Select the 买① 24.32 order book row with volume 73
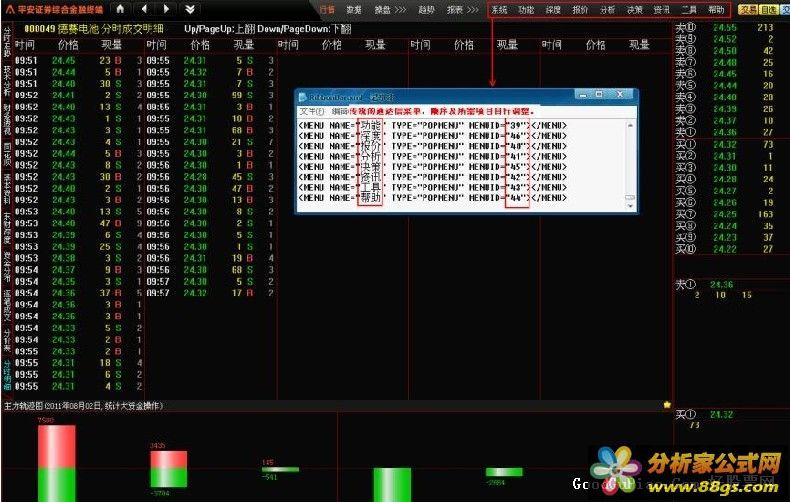 [x=725, y=145]
